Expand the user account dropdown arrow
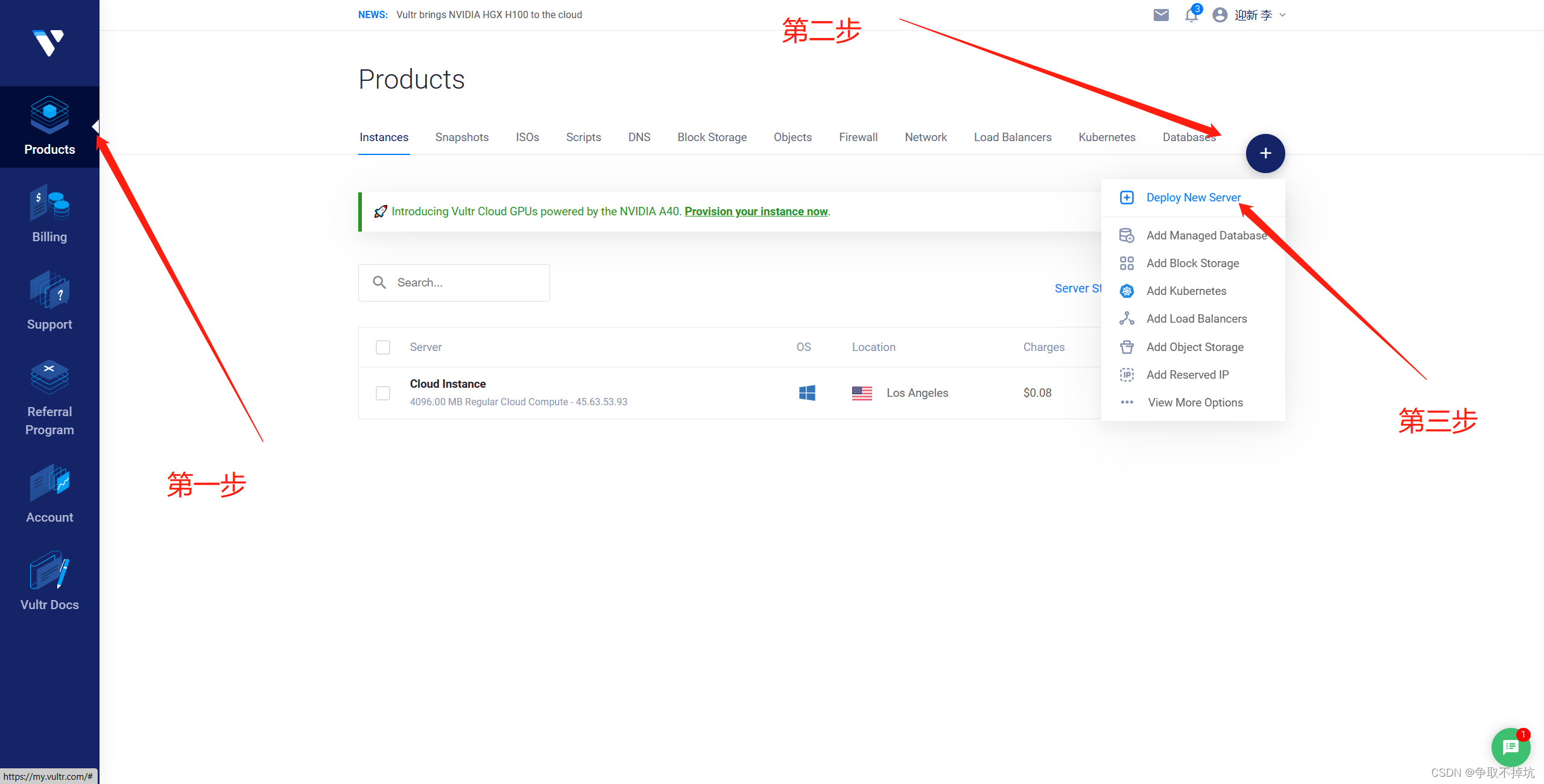This screenshot has height=784, width=1544. click(1283, 15)
